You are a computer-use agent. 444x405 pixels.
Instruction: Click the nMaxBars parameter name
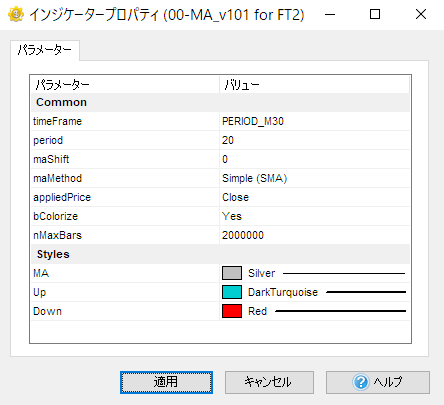57,235
